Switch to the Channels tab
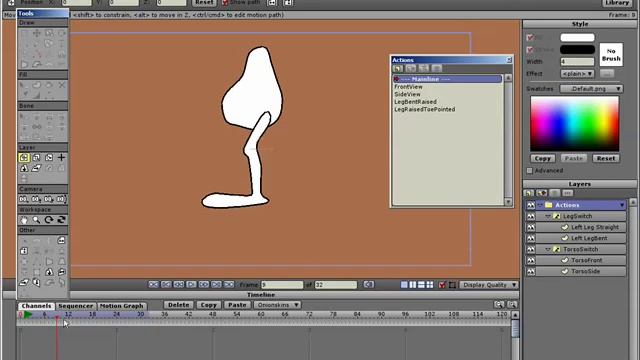640x360 pixels. pyautogui.click(x=36, y=306)
